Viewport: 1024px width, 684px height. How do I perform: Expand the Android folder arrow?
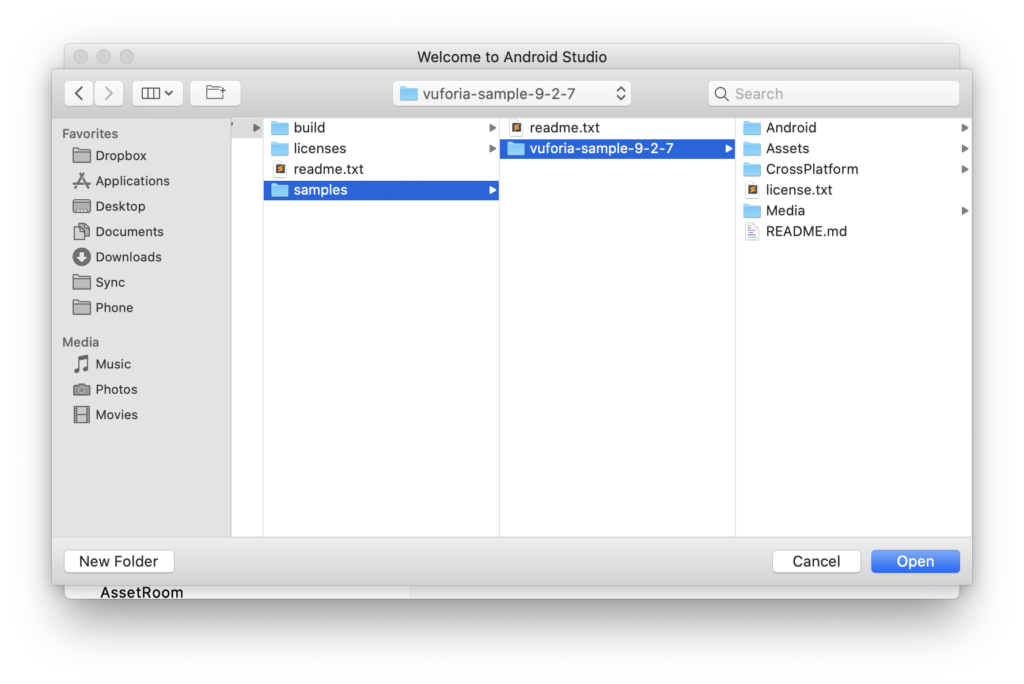965,128
